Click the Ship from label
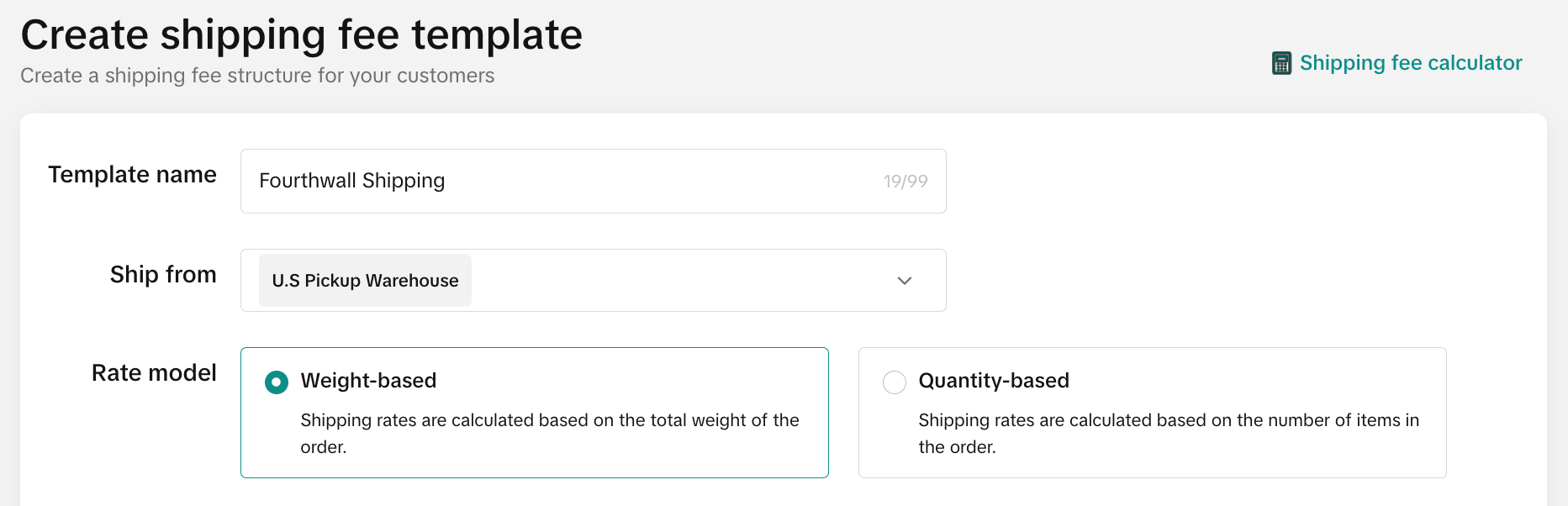This screenshot has width=1568, height=506. [163, 274]
